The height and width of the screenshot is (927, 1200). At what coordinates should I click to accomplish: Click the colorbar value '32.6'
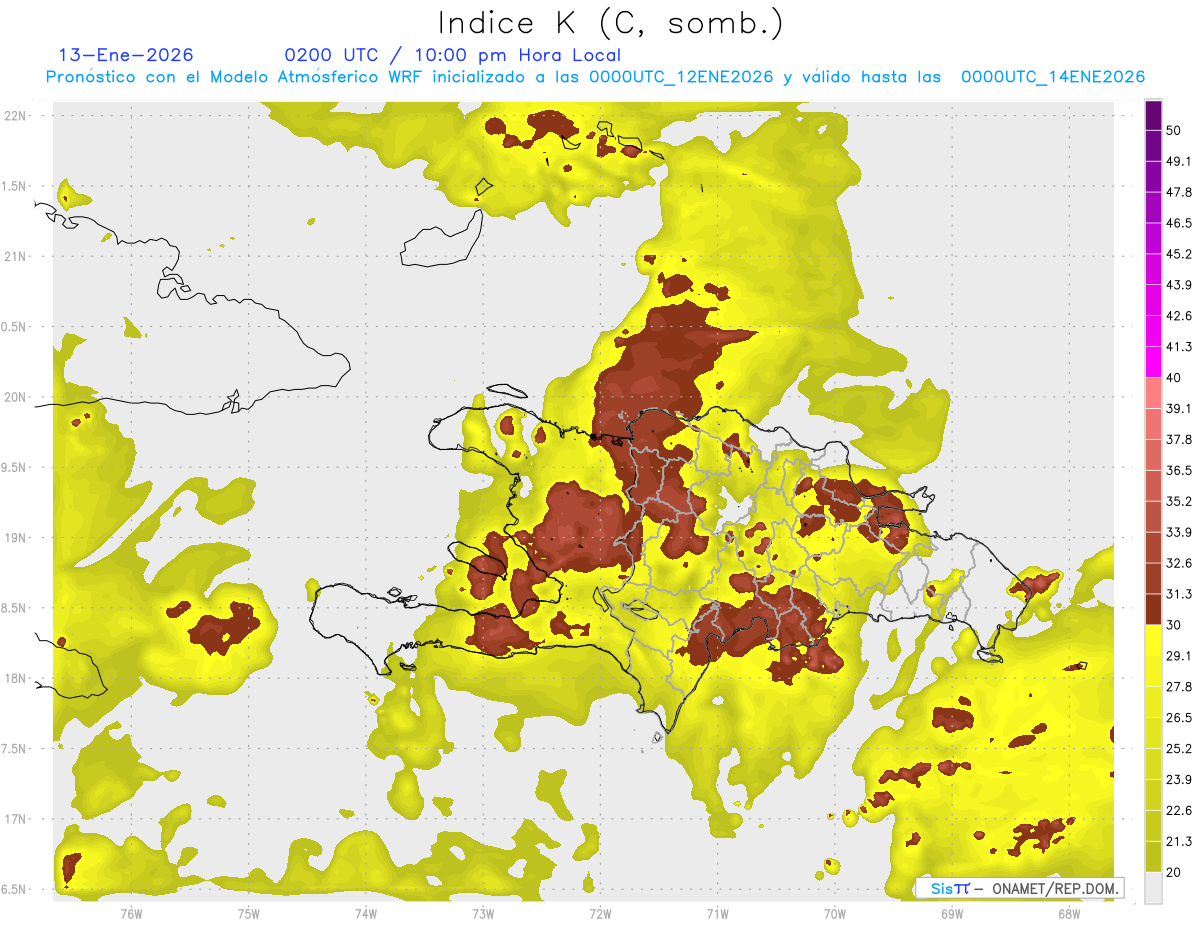1179,563
